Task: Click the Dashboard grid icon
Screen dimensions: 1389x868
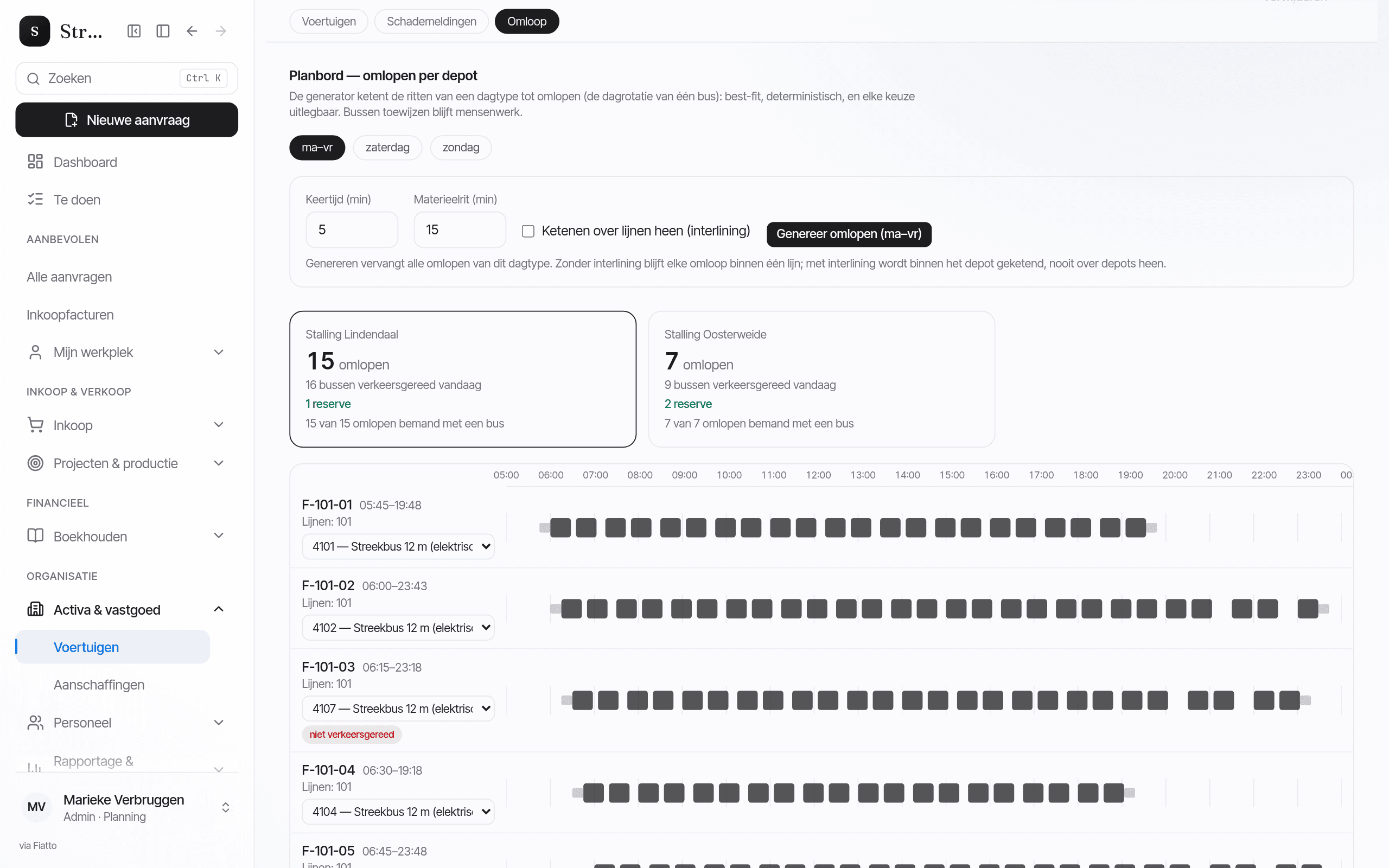Action: pyautogui.click(x=36, y=162)
